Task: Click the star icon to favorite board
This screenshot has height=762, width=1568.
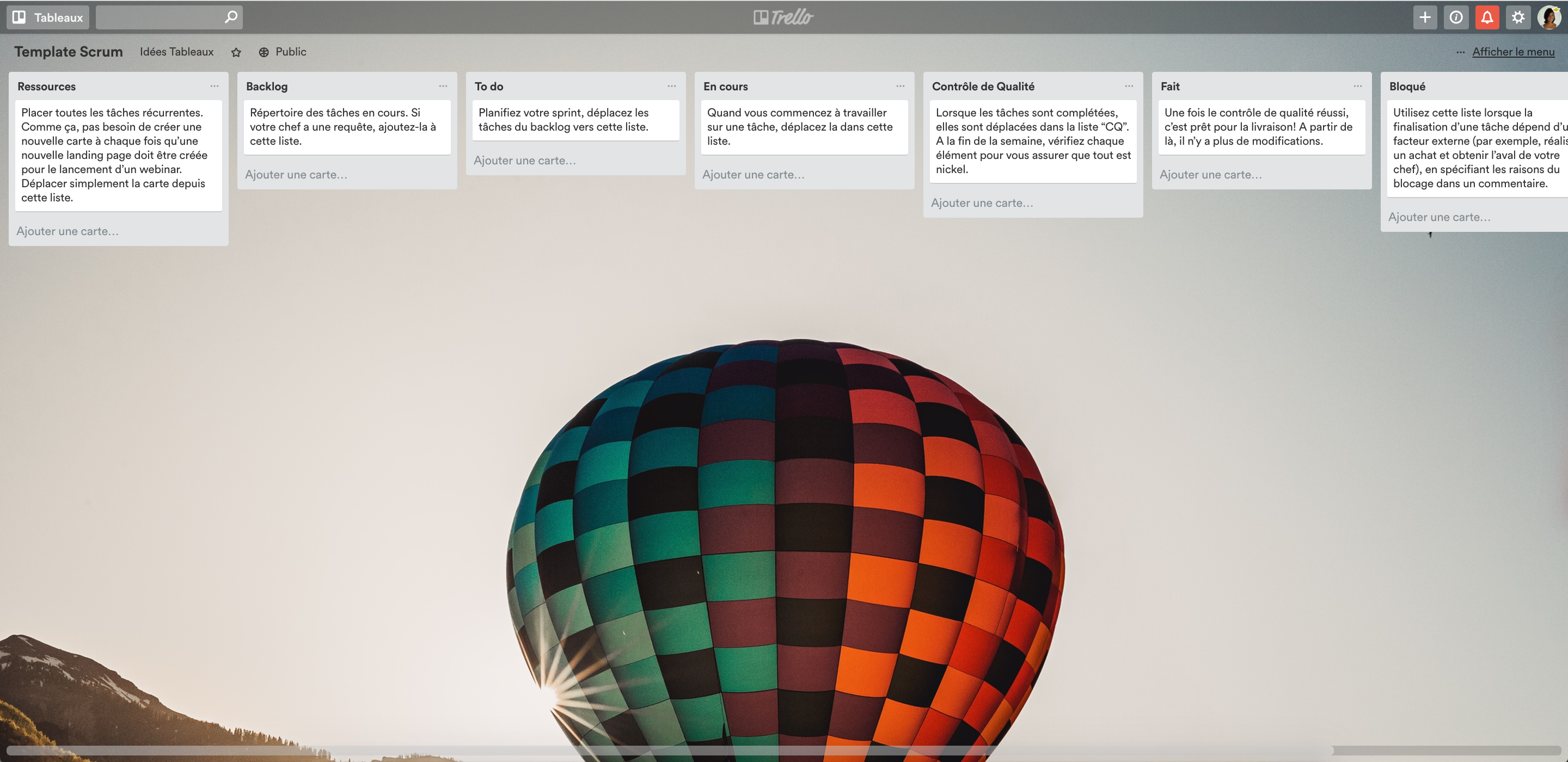Action: point(236,52)
